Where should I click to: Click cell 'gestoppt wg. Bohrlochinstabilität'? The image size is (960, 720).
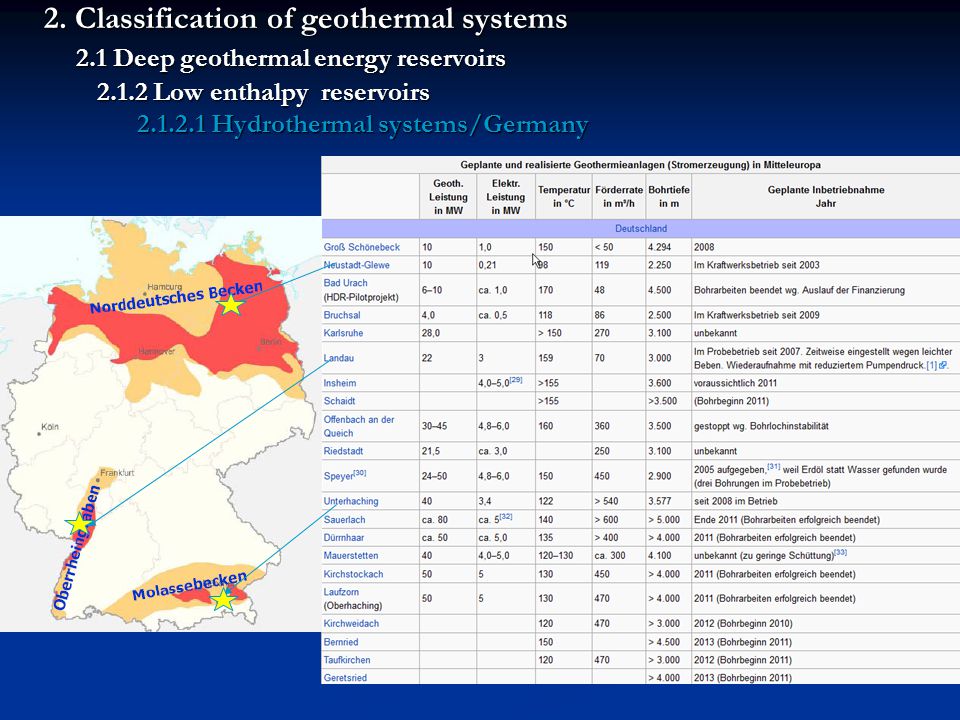761,426
